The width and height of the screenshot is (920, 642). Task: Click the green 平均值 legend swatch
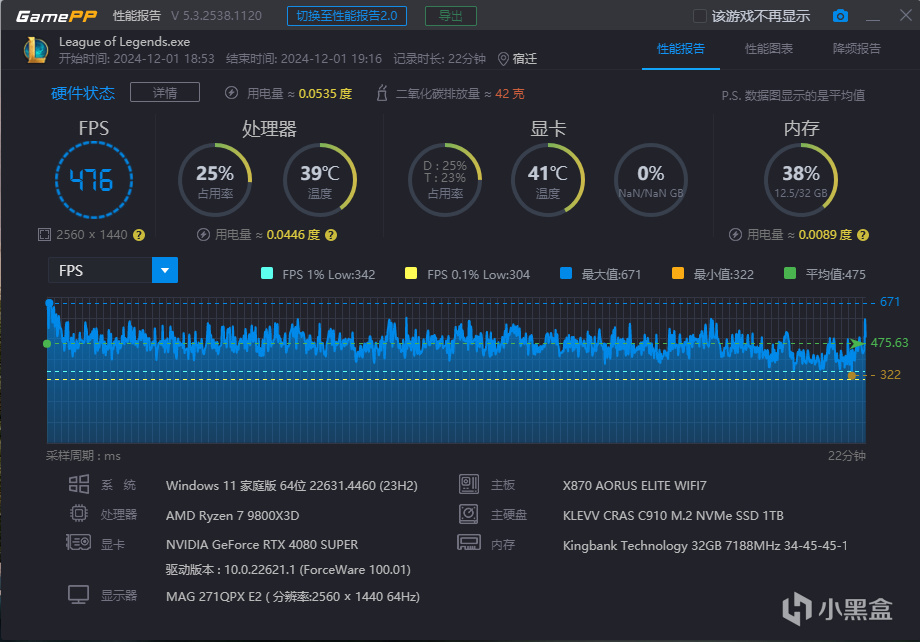point(790,273)
